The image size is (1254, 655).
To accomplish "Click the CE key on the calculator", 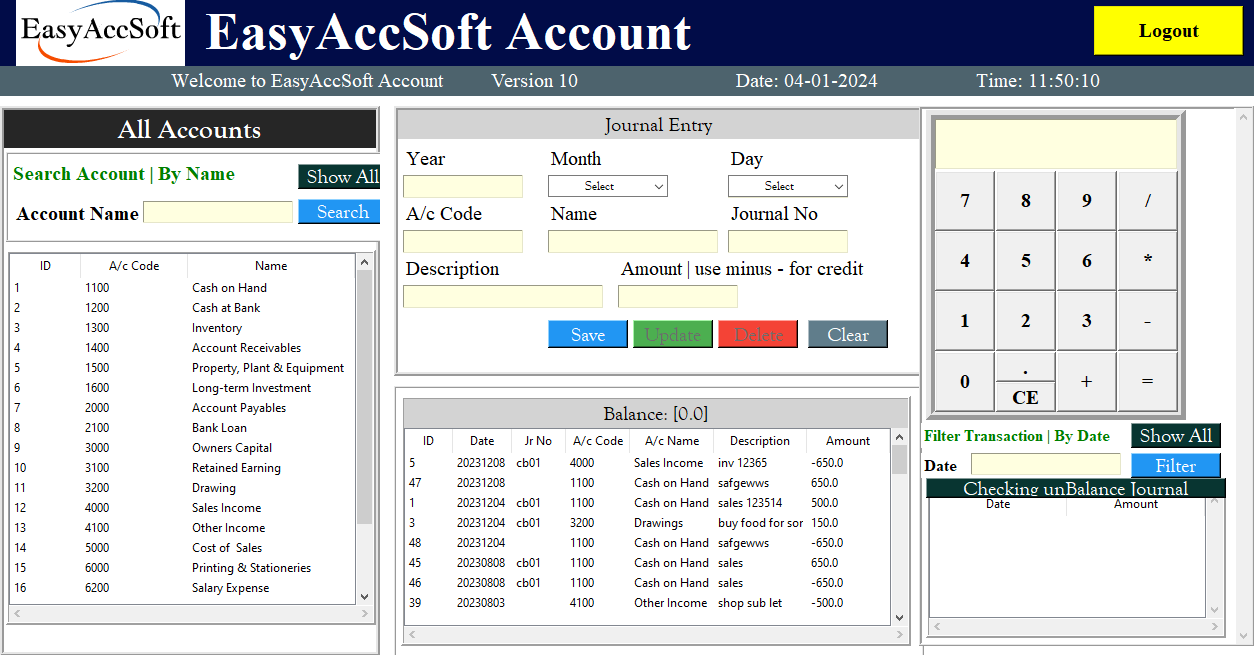I will (1026, 397).
